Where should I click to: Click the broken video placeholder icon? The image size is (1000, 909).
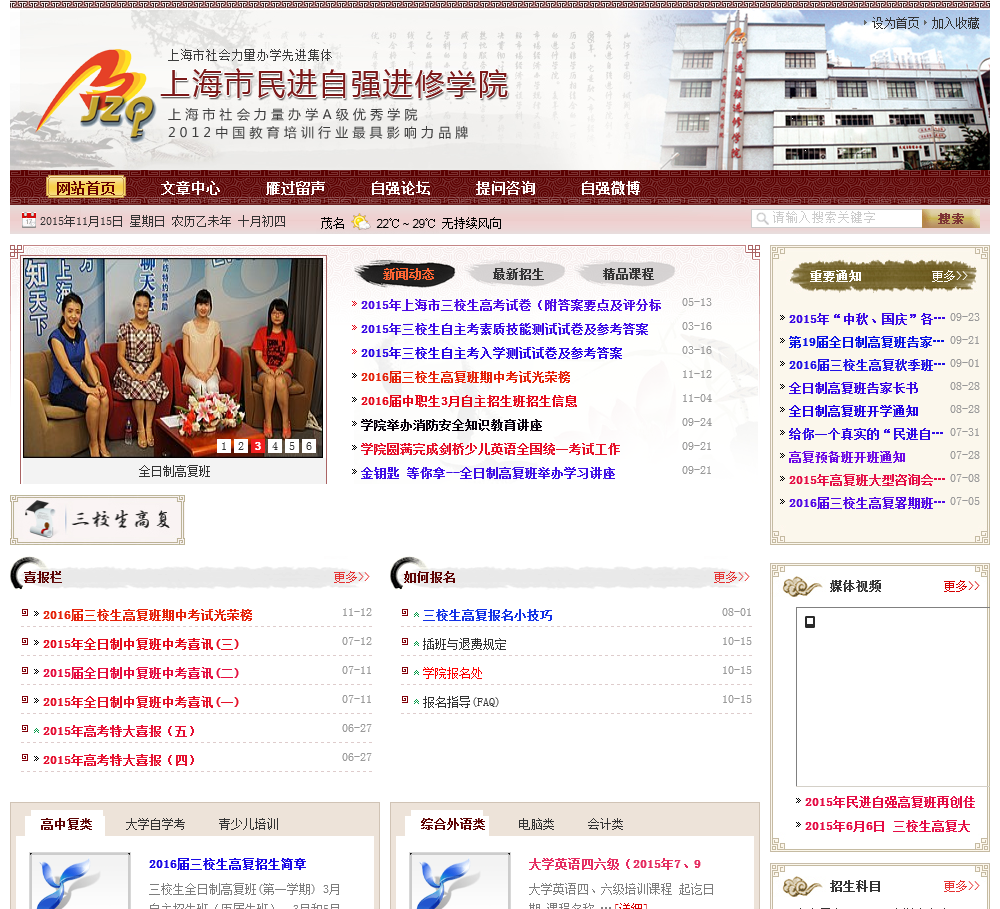click(810, 622)
